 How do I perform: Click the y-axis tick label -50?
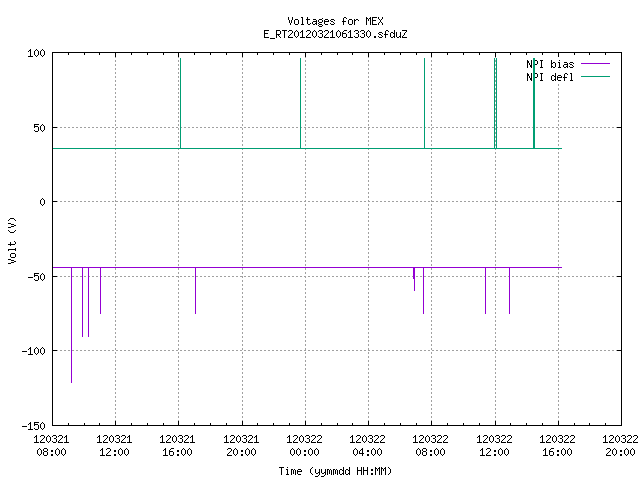[x=36, y=277]
